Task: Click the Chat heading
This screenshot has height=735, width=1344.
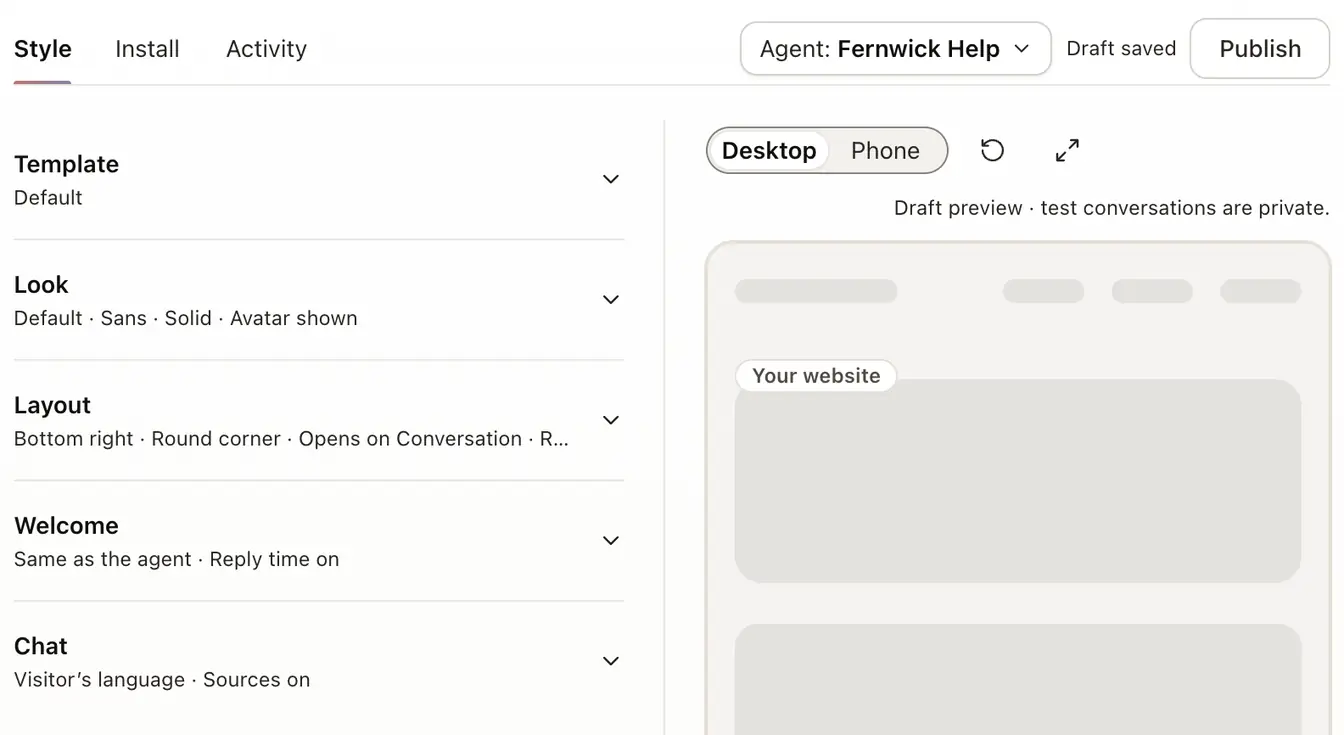Action: click(41, 646)
